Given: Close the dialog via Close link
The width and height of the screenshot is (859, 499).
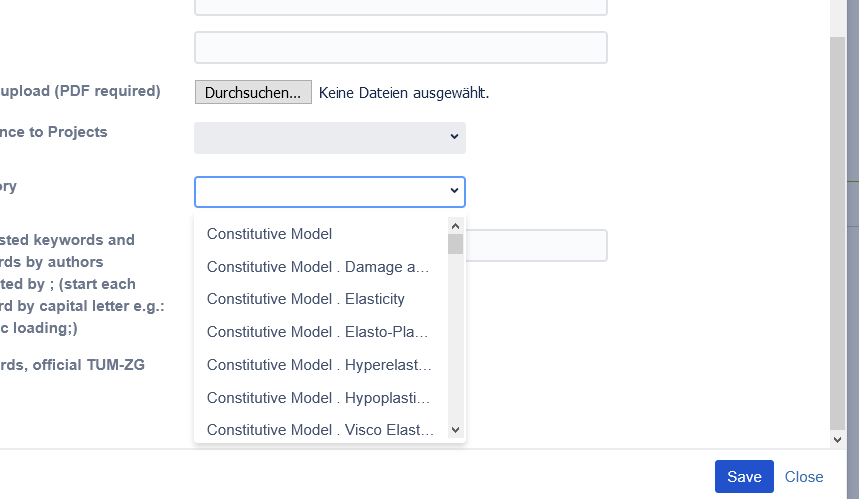Looking at the screenshot, I should (804, 477).
